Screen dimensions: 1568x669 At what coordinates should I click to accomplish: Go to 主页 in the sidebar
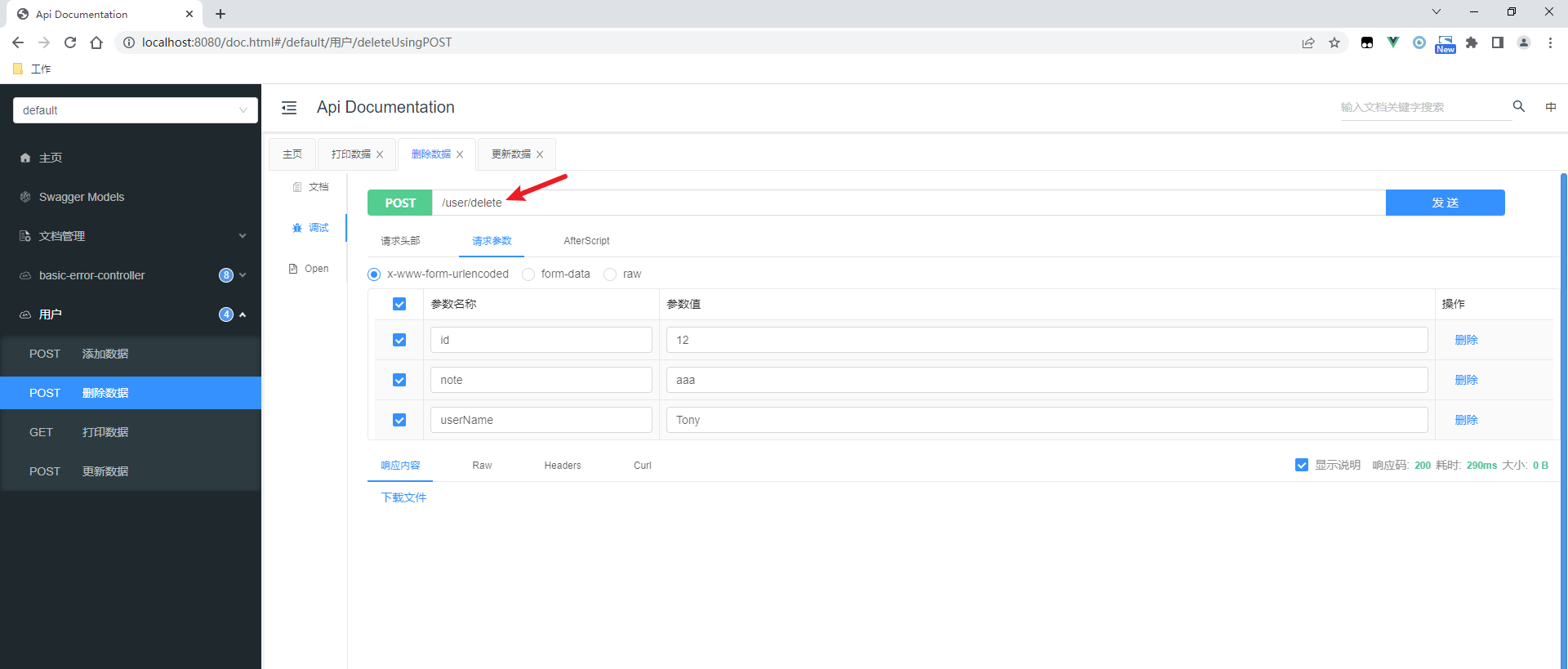131,158
